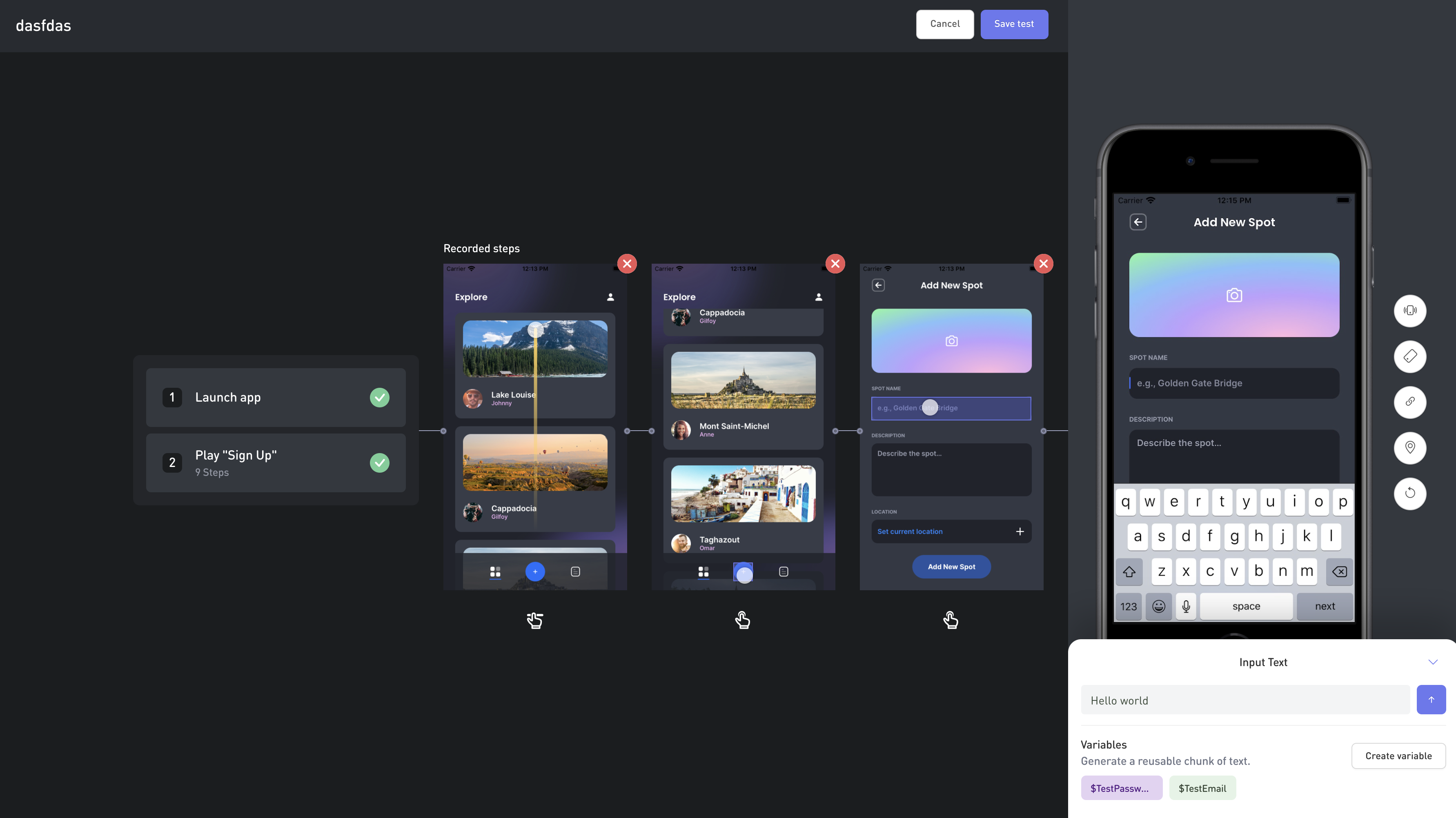The height and width of the screenshot is (818, 1456).
Task: Click the shake device icon
Action: (1409, 311)
